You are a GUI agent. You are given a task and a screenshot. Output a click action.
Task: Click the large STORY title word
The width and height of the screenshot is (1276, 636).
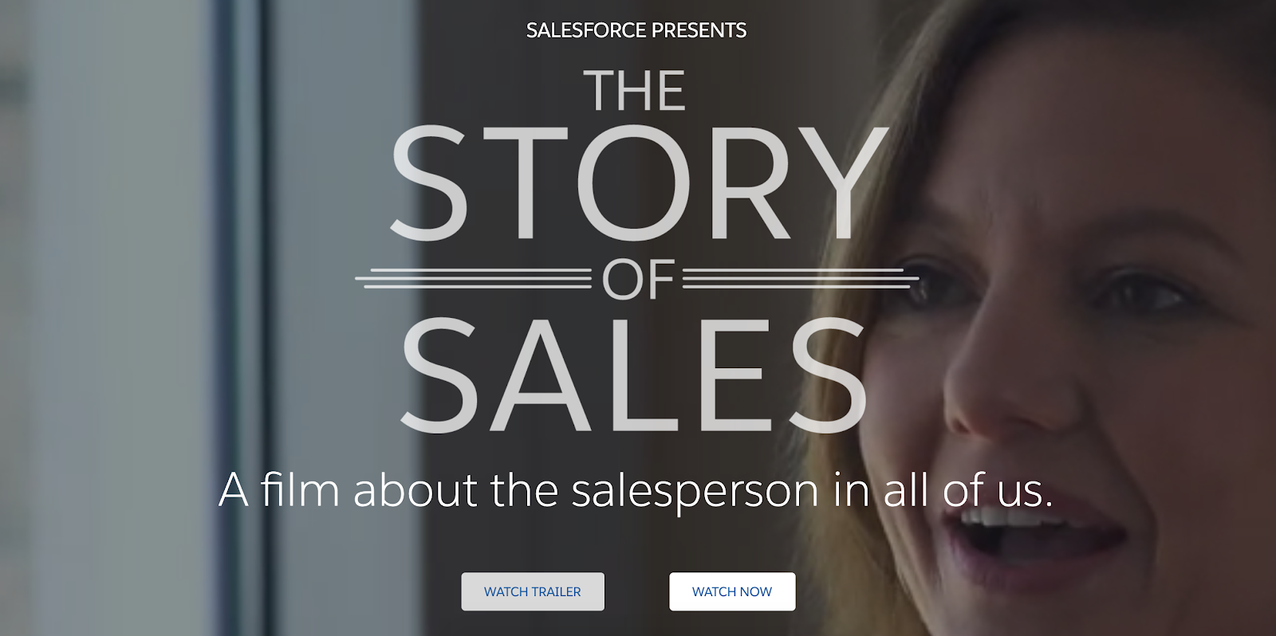click(639, 184)
